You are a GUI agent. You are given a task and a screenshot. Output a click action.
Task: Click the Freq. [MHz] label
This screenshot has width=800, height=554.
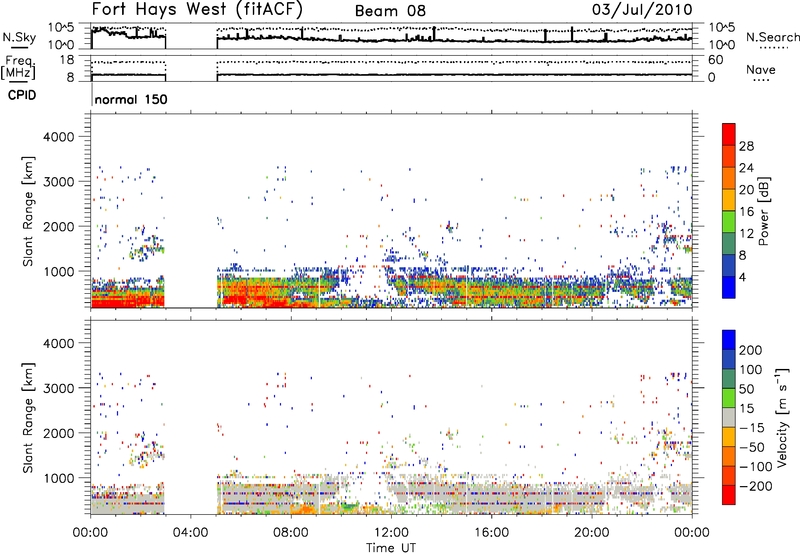[x=18, y=67]
